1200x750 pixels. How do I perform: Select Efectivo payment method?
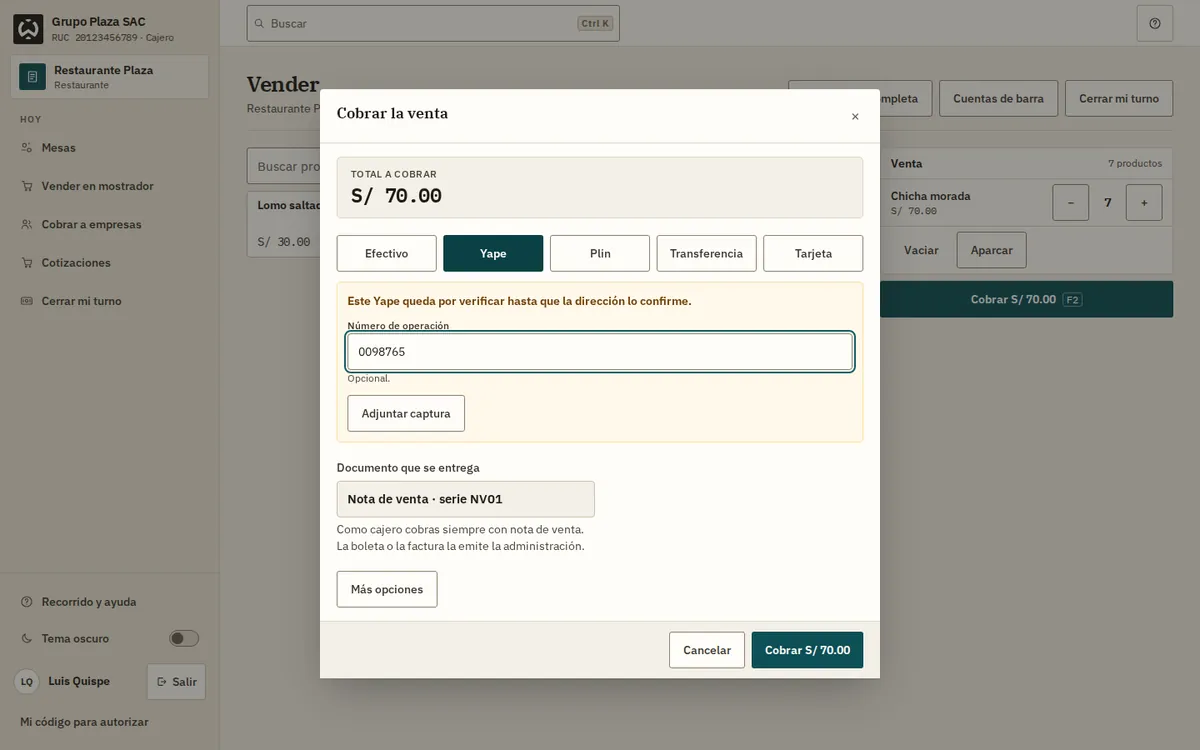coord(387,253)
